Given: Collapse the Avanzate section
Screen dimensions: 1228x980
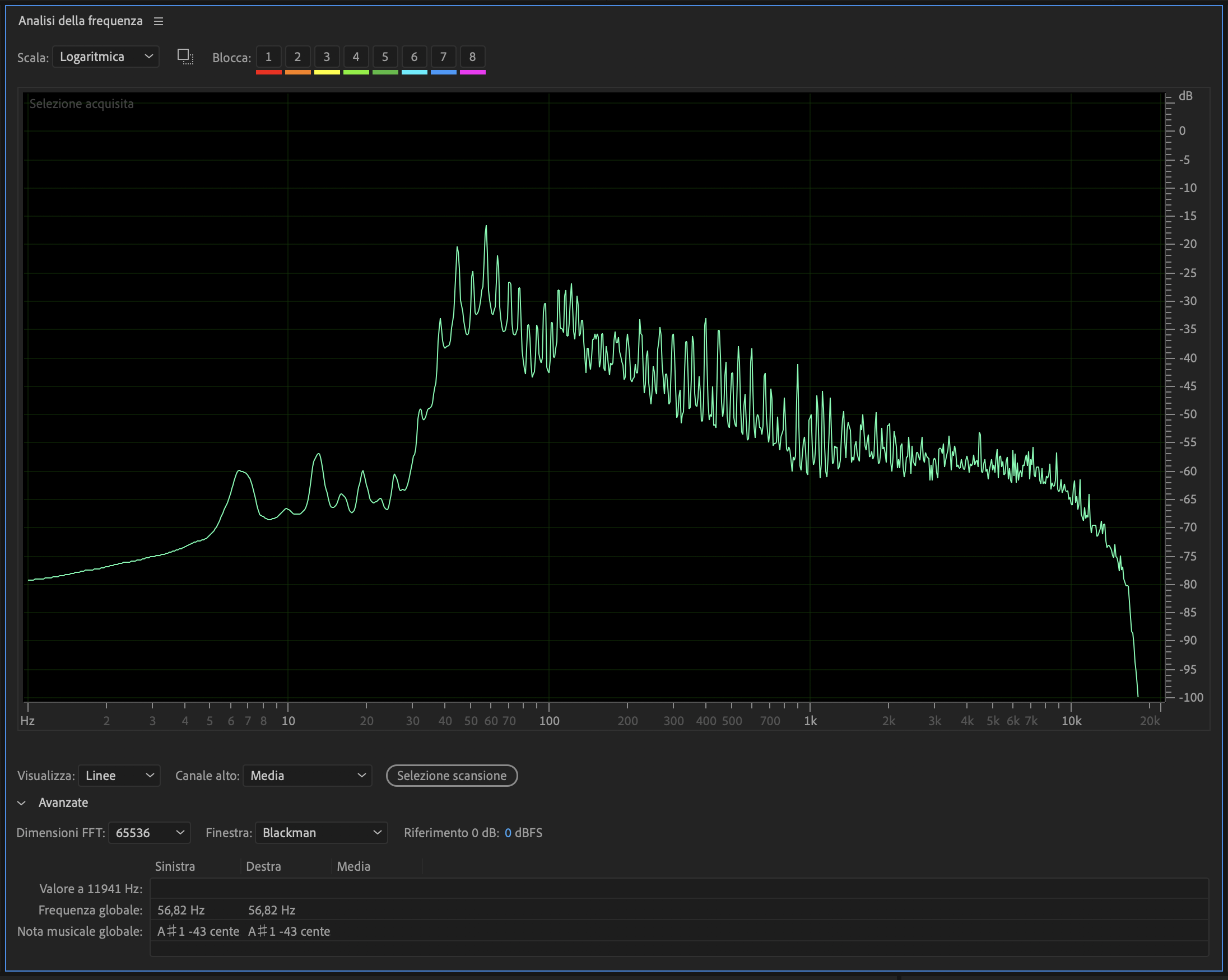Looking at the screenshot, I should point(22,803).
